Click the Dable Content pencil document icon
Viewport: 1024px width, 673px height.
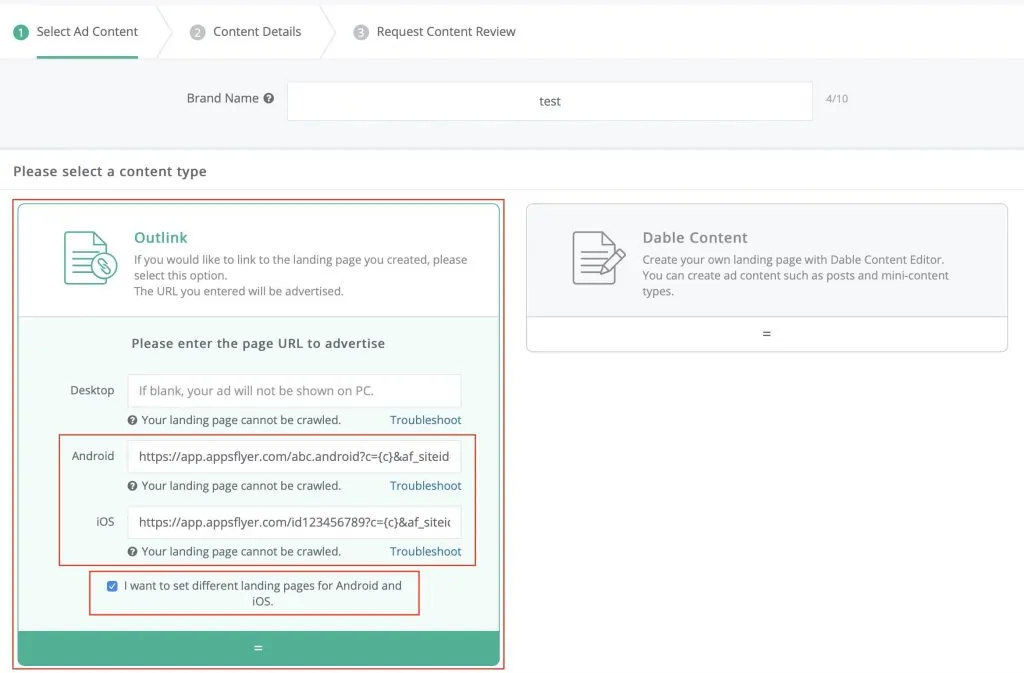598,258
